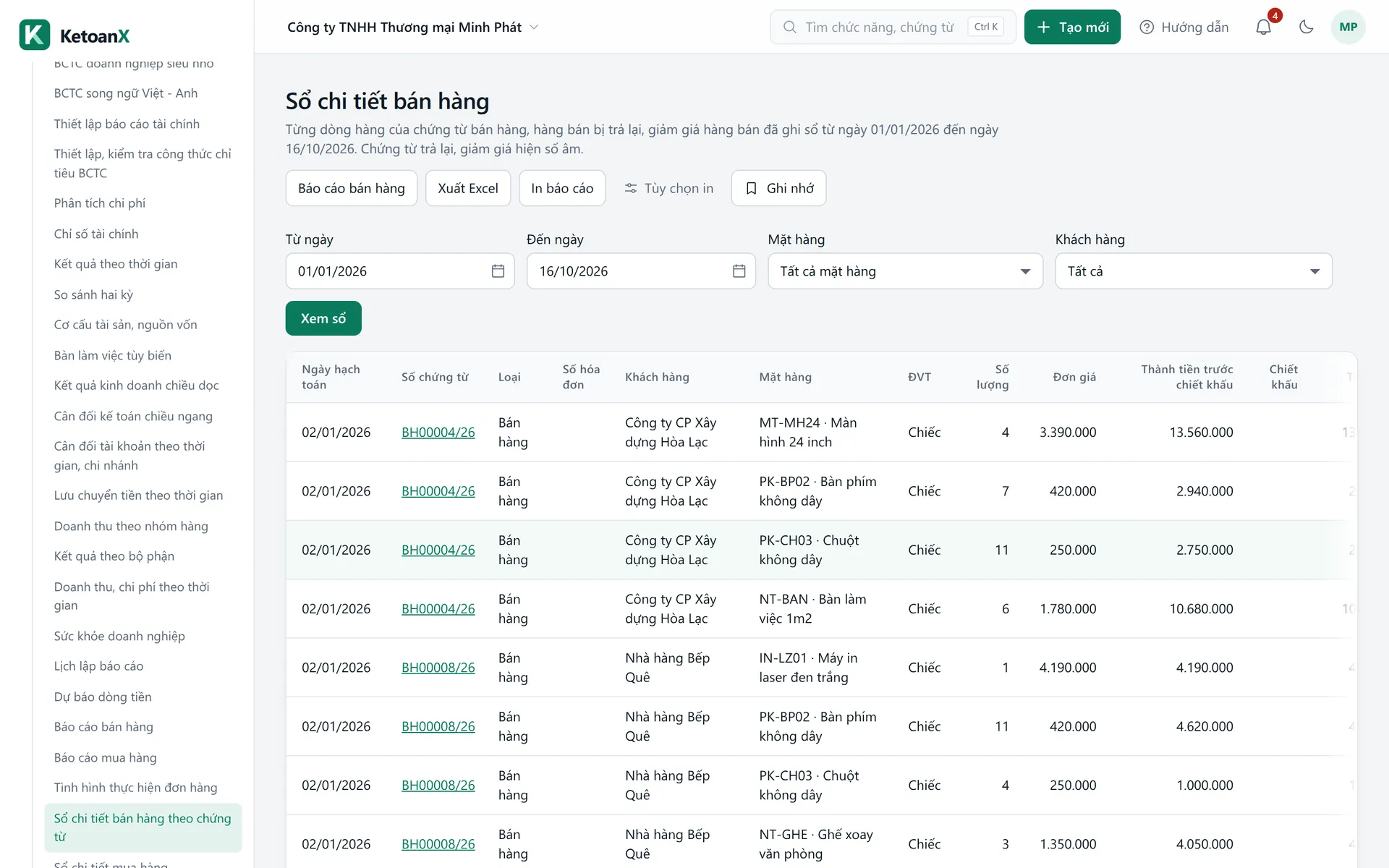The height and width of the screenshot is (868, 1389).
Task: Click the Hướng dẫn help icon
Action: (1147, 27)
